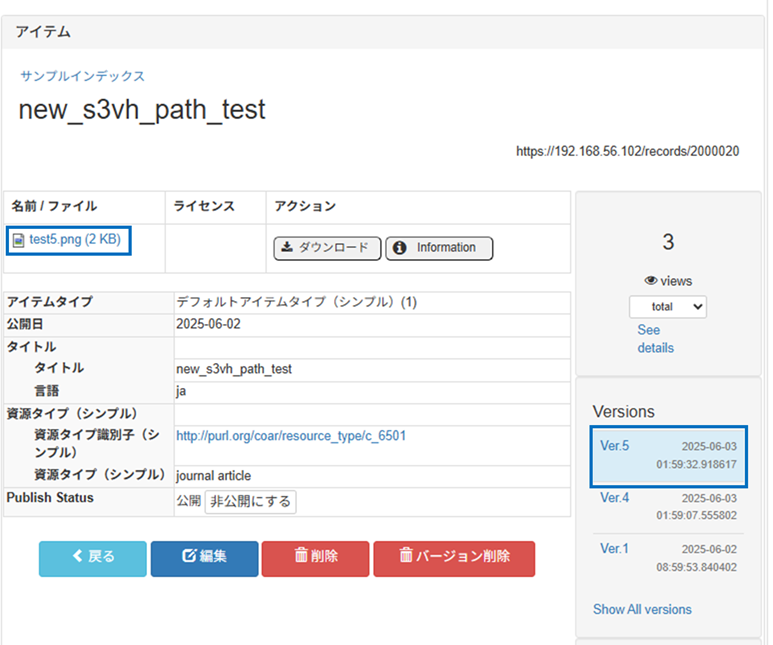Open the total views period dropdown

point(668,307)
